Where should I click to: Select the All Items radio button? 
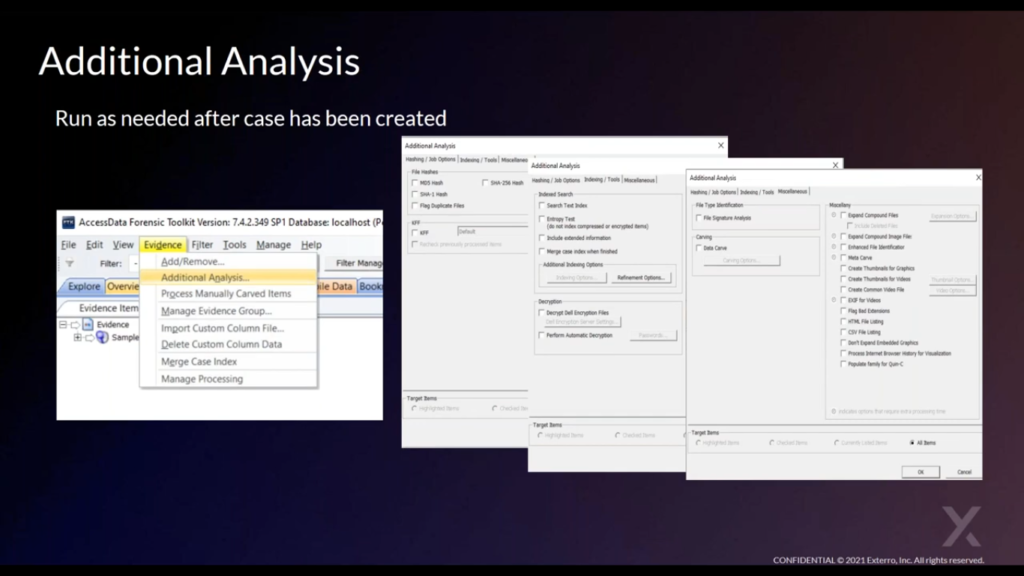pyautogui.click(x=912, y=443)
